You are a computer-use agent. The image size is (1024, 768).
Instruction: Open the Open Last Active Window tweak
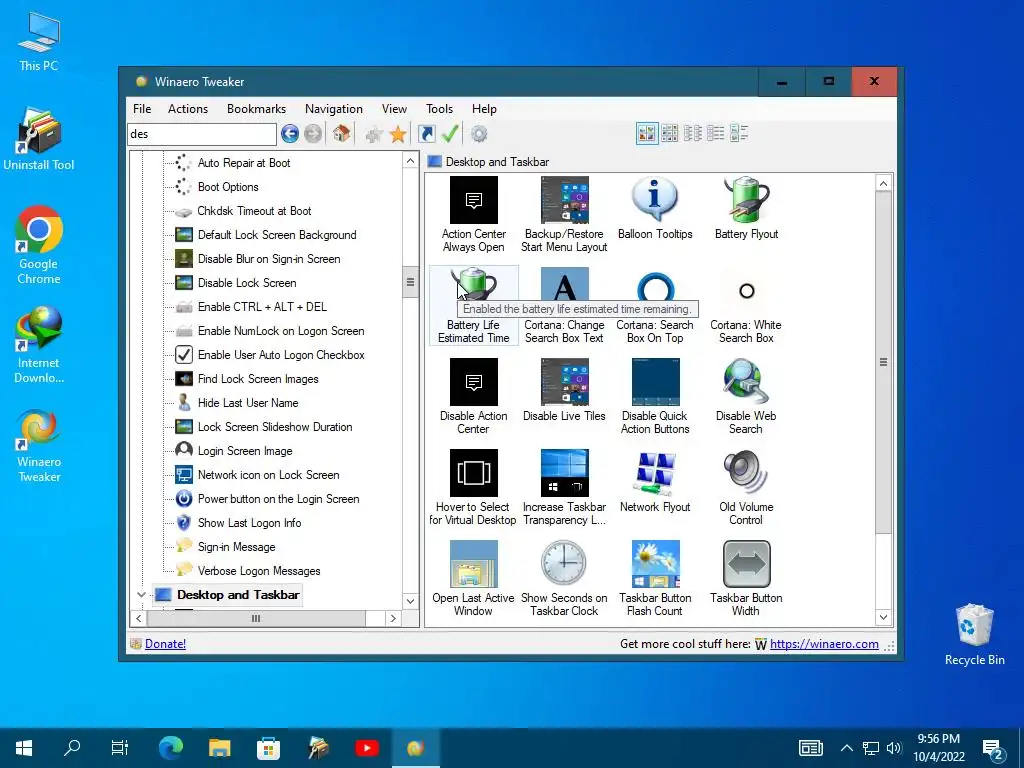click(x=473, y=579)
